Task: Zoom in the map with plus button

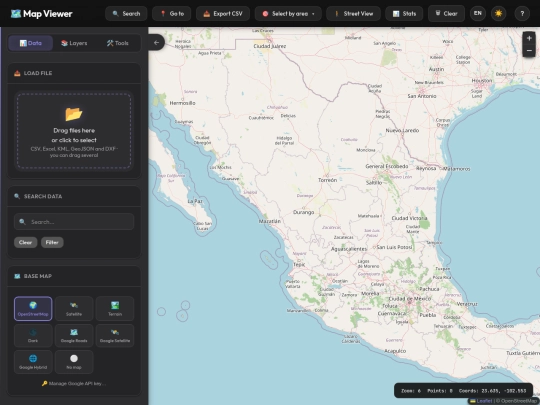Action: pos(529,38)
